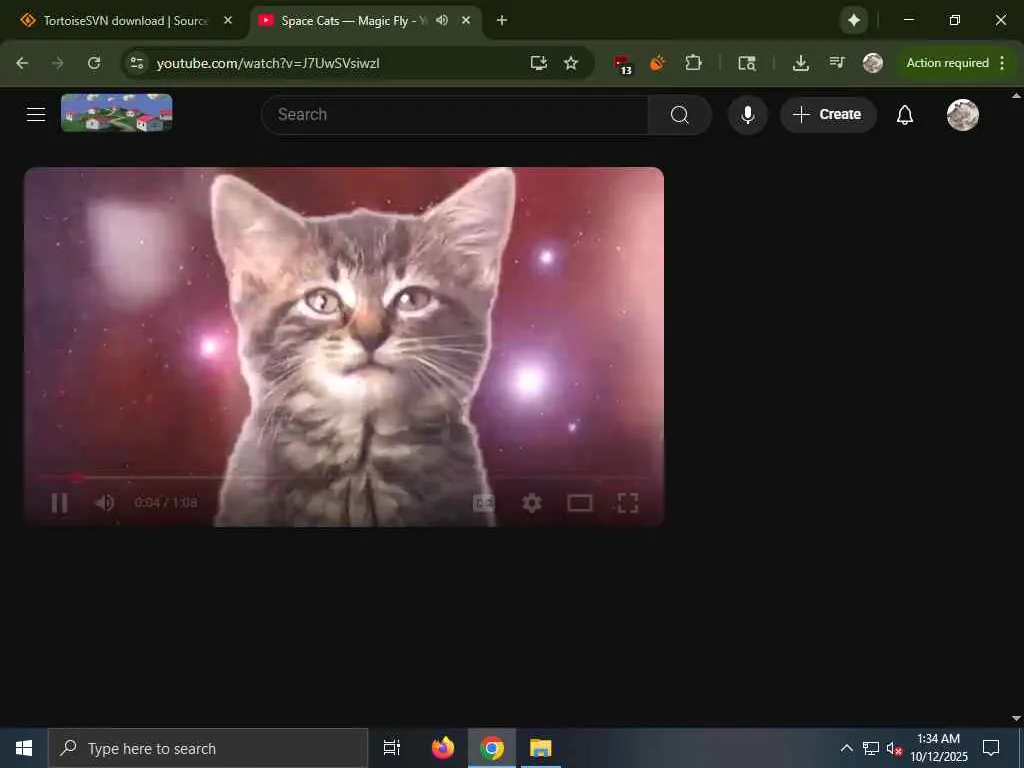The width and height of the screenshot is (1024, 768).
Task: Click the magnifier search button
Action: [x=680, y=115]
